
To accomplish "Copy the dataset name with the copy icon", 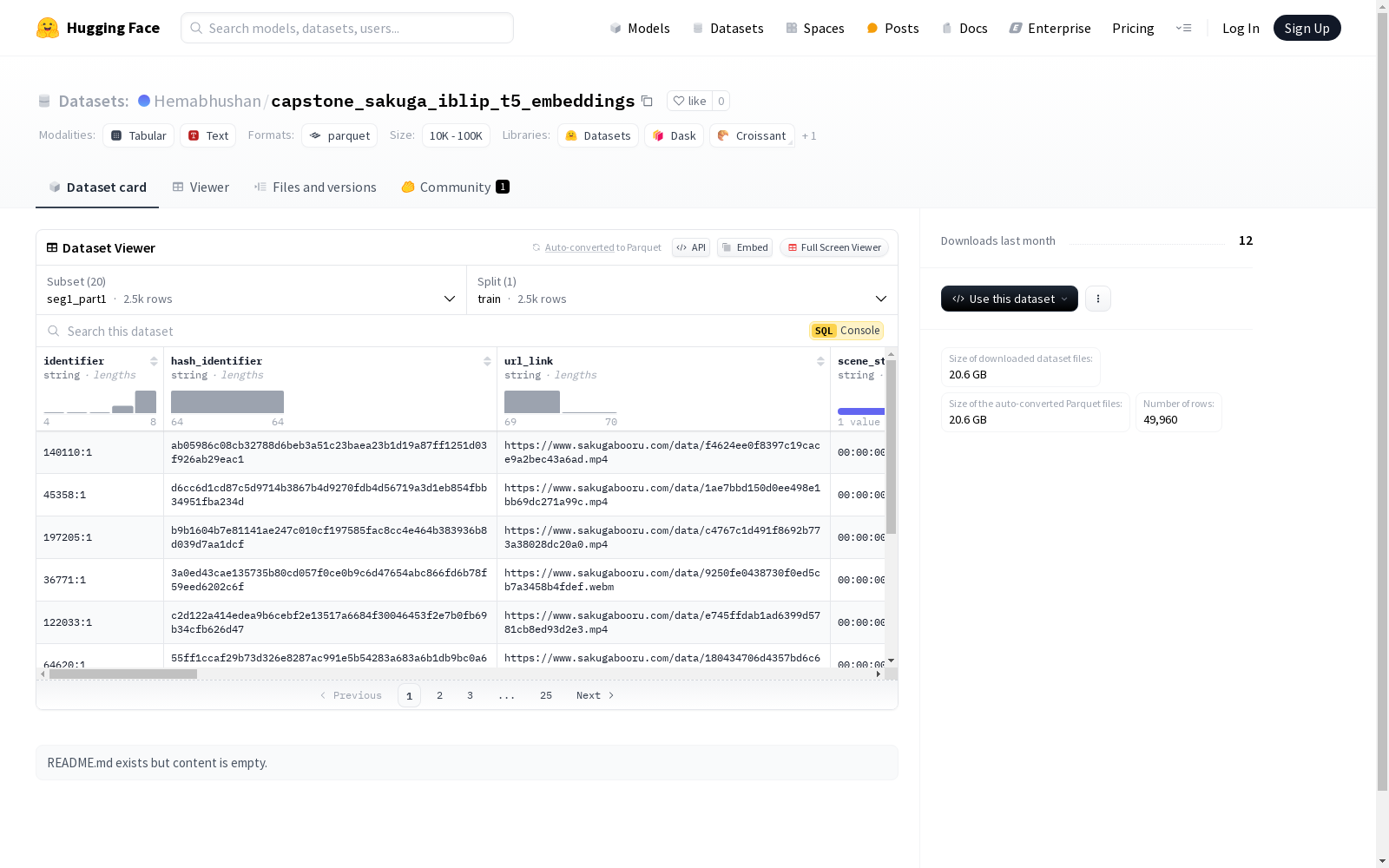I will [647, 101].
